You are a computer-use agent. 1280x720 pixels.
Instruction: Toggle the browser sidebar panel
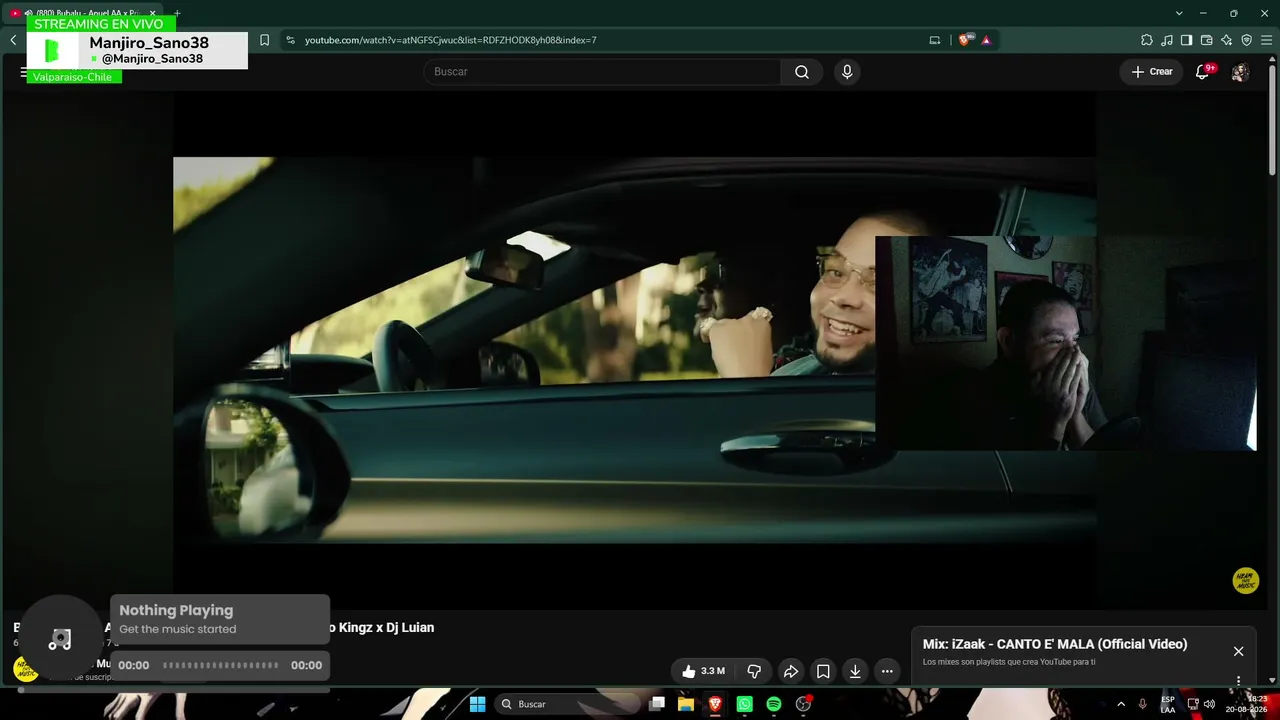tap(1186, 40)
